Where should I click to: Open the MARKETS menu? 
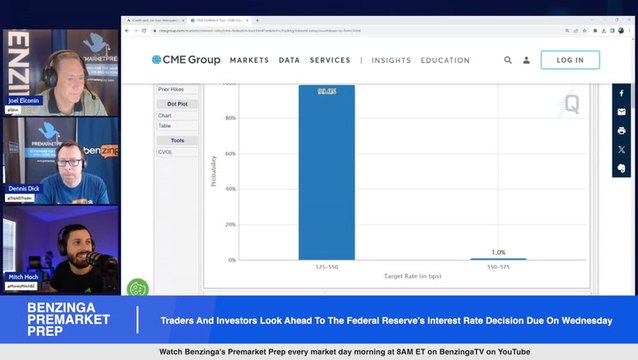click(249, 60)
